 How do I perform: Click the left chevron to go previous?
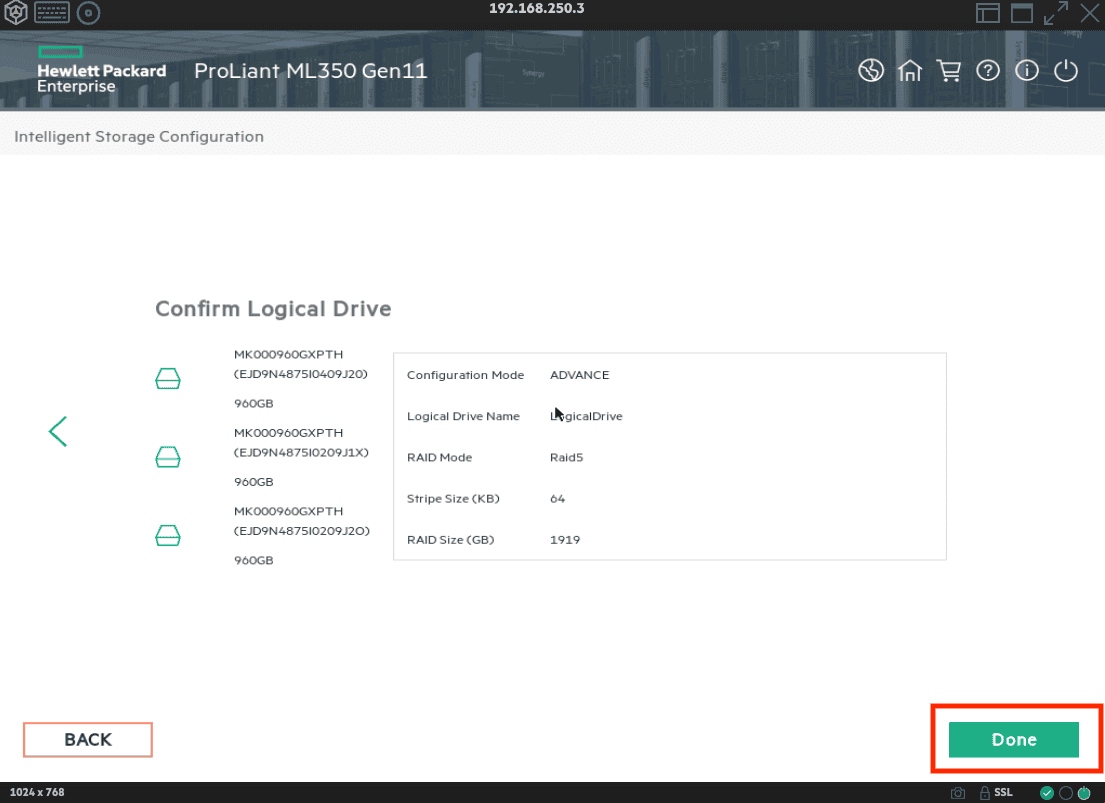point(58,431)
